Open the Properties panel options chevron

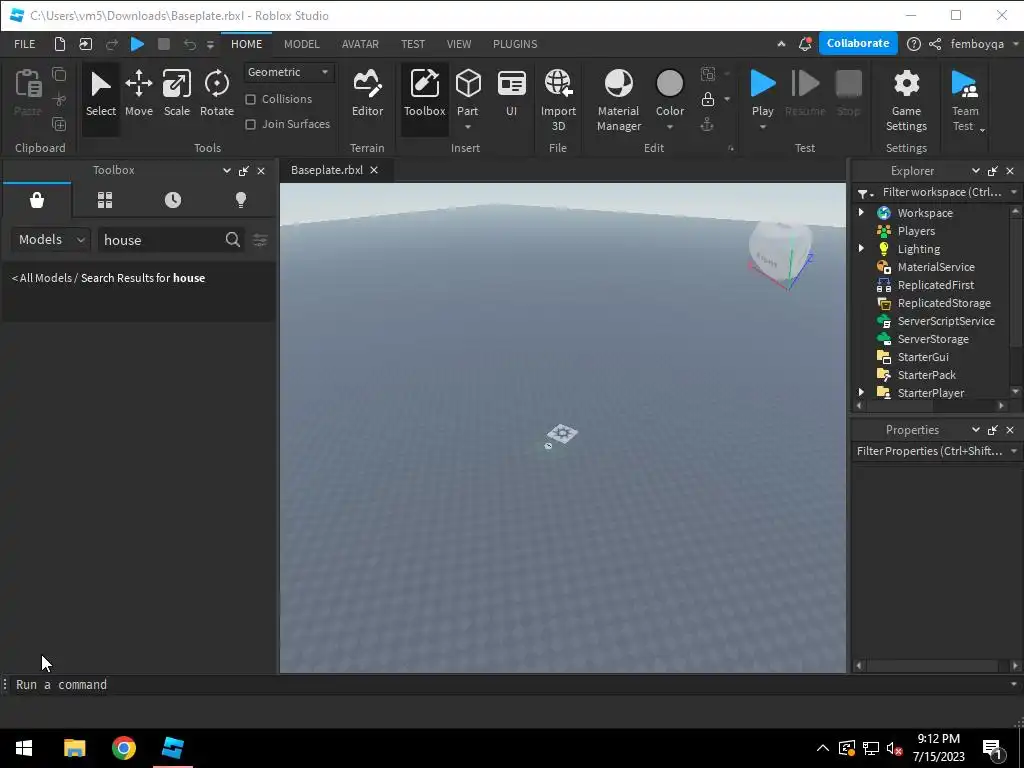point(976,430)
